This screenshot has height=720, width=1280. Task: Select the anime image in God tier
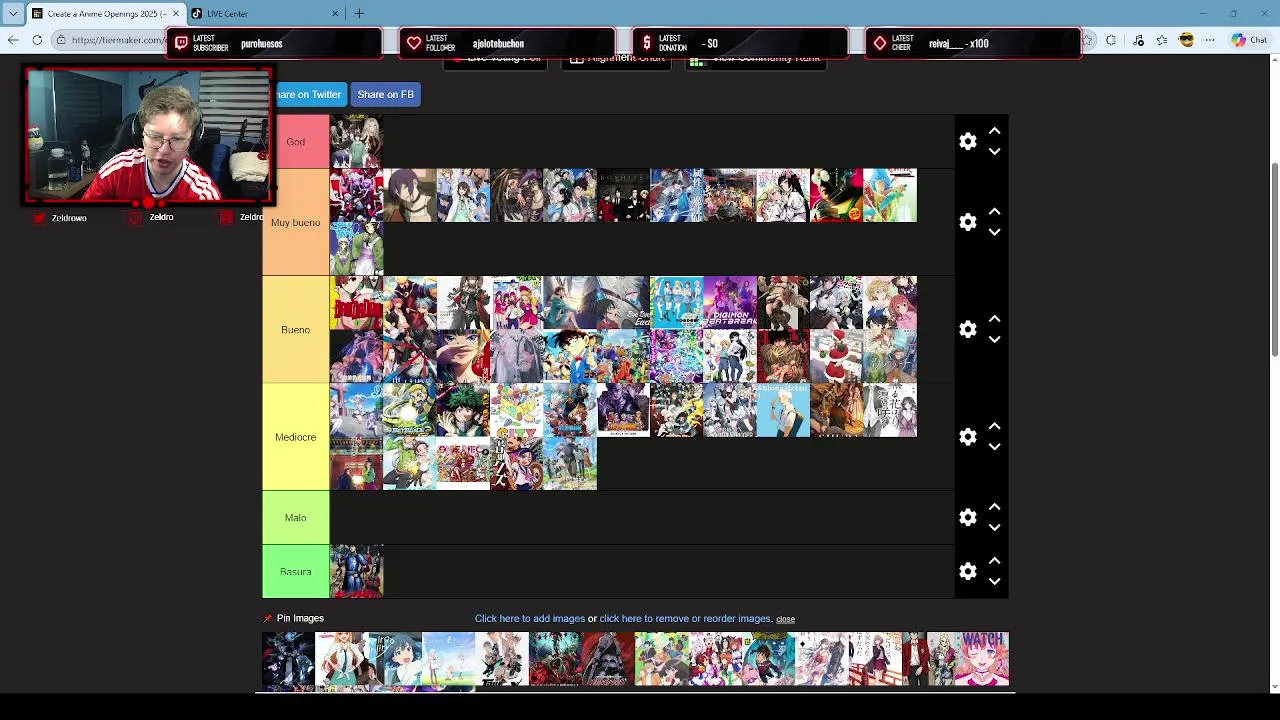(x=357, y=142)
